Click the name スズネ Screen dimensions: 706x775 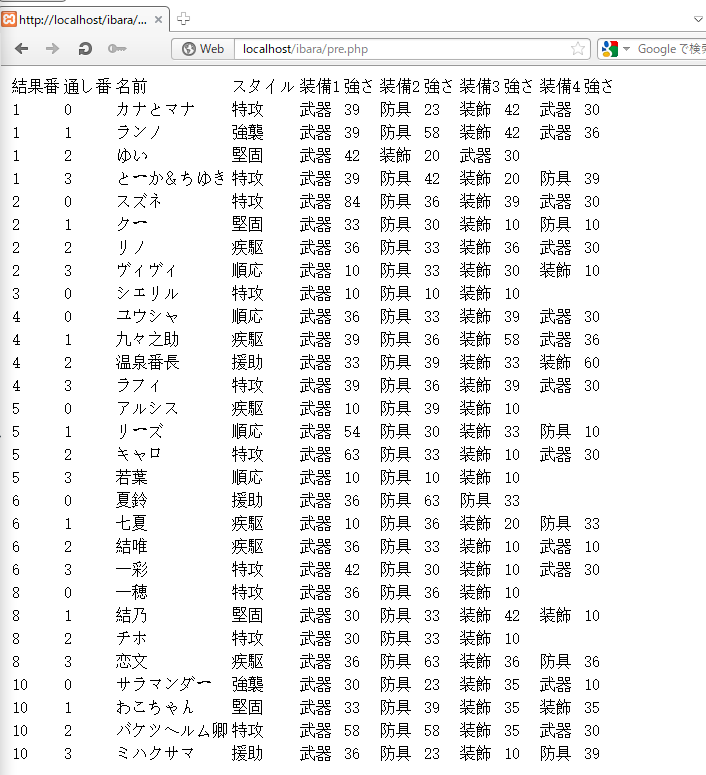point(139,202)
